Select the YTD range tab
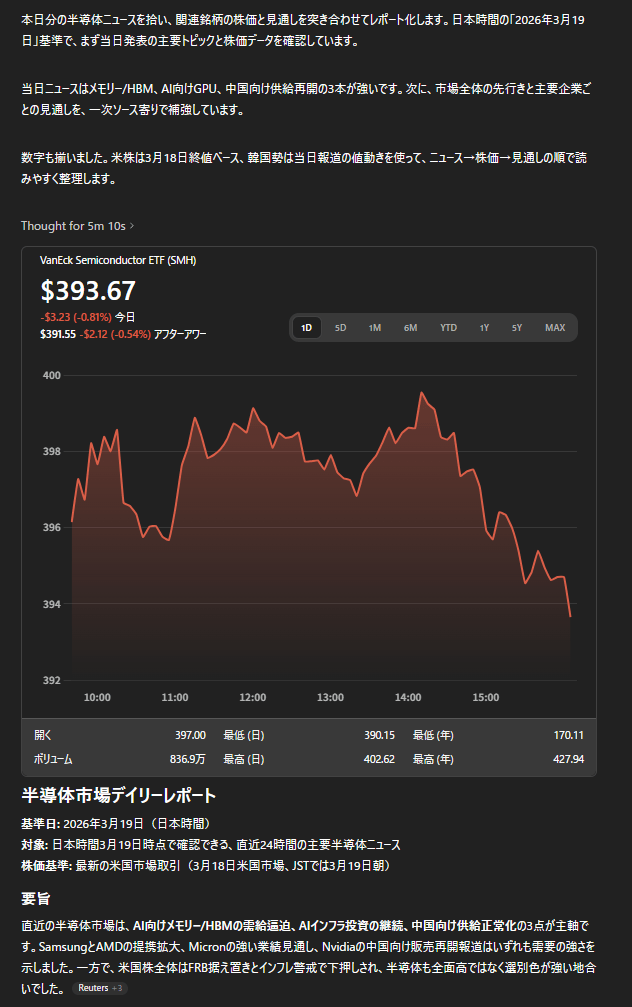The width and height of the screenshot is (632, 1007). (x=449, y=328)
